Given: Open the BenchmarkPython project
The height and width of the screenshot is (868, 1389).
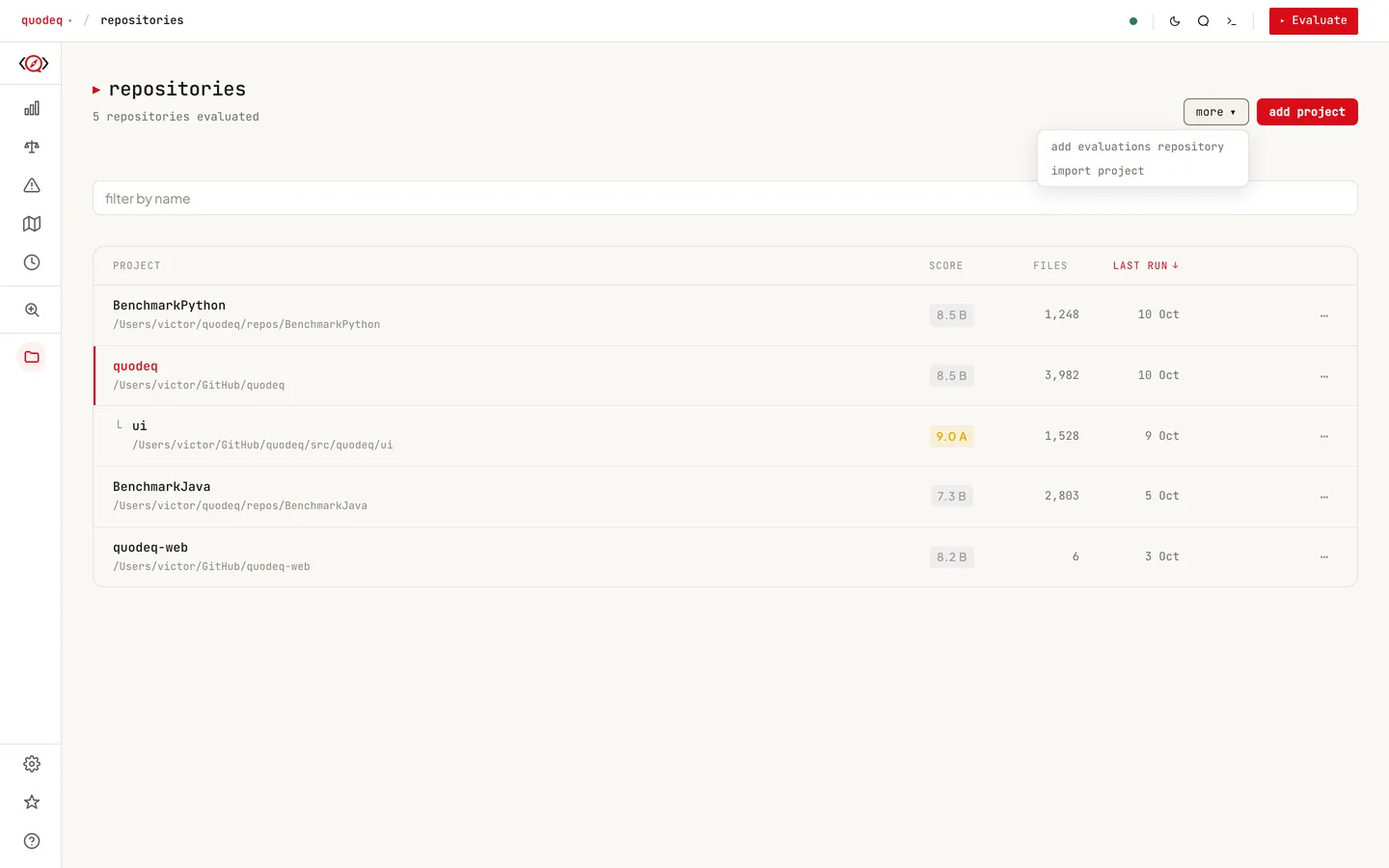Looking at the screenshot, I should 725,315.
